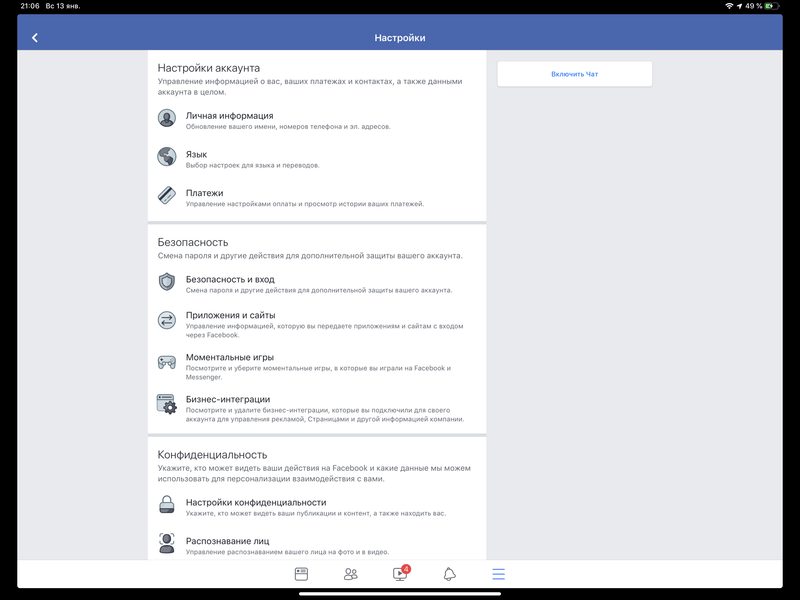
Task: Tap the Настройки title in header
Action: (400, 38)
